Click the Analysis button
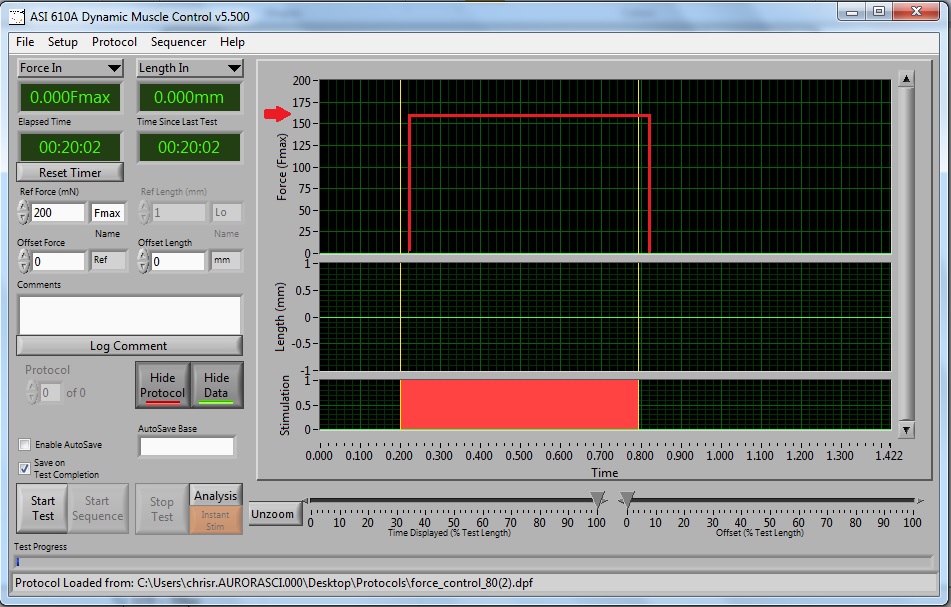 [x=216, y=495]
